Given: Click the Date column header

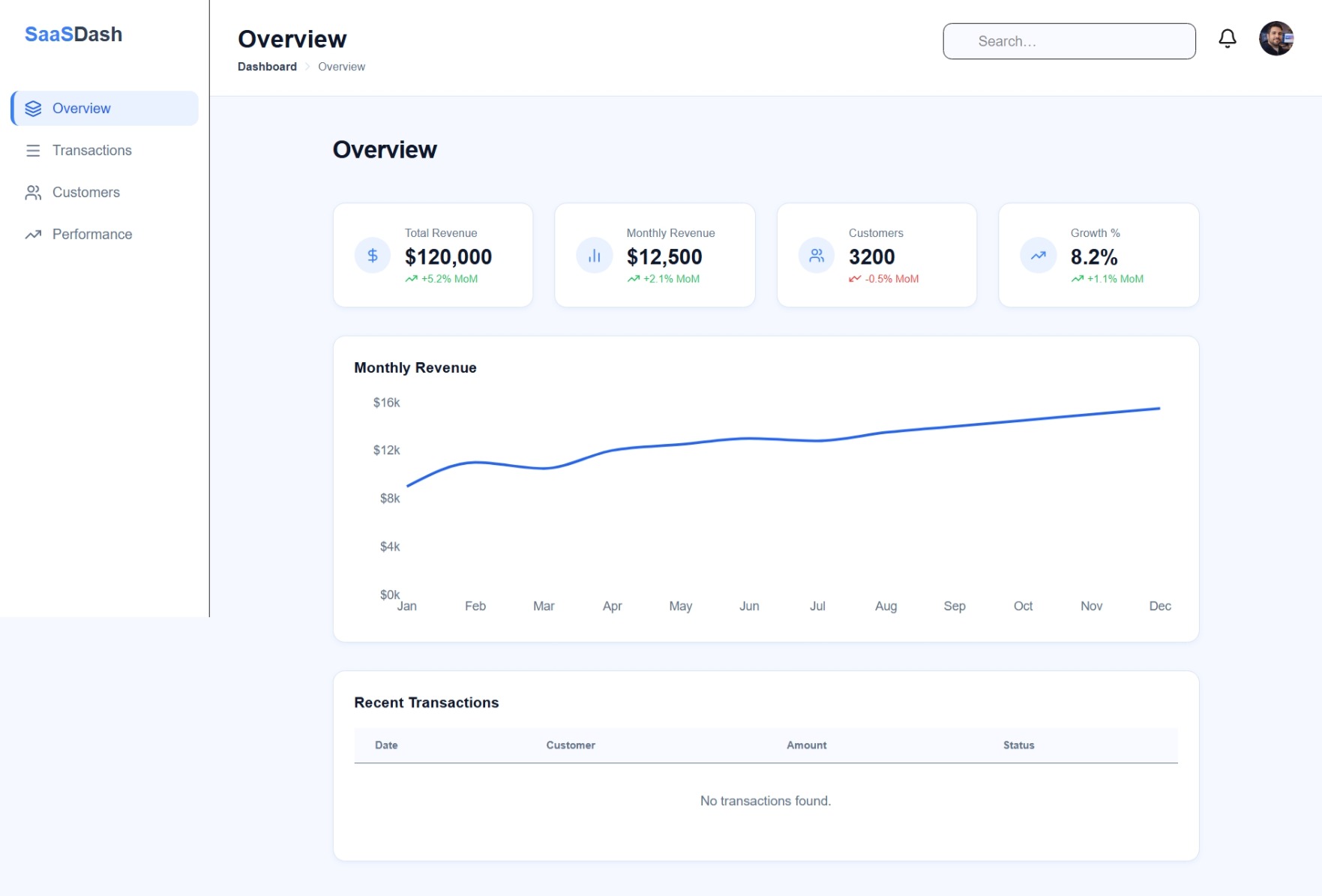Looking at the screenshot, I should [x=386, y=745].
